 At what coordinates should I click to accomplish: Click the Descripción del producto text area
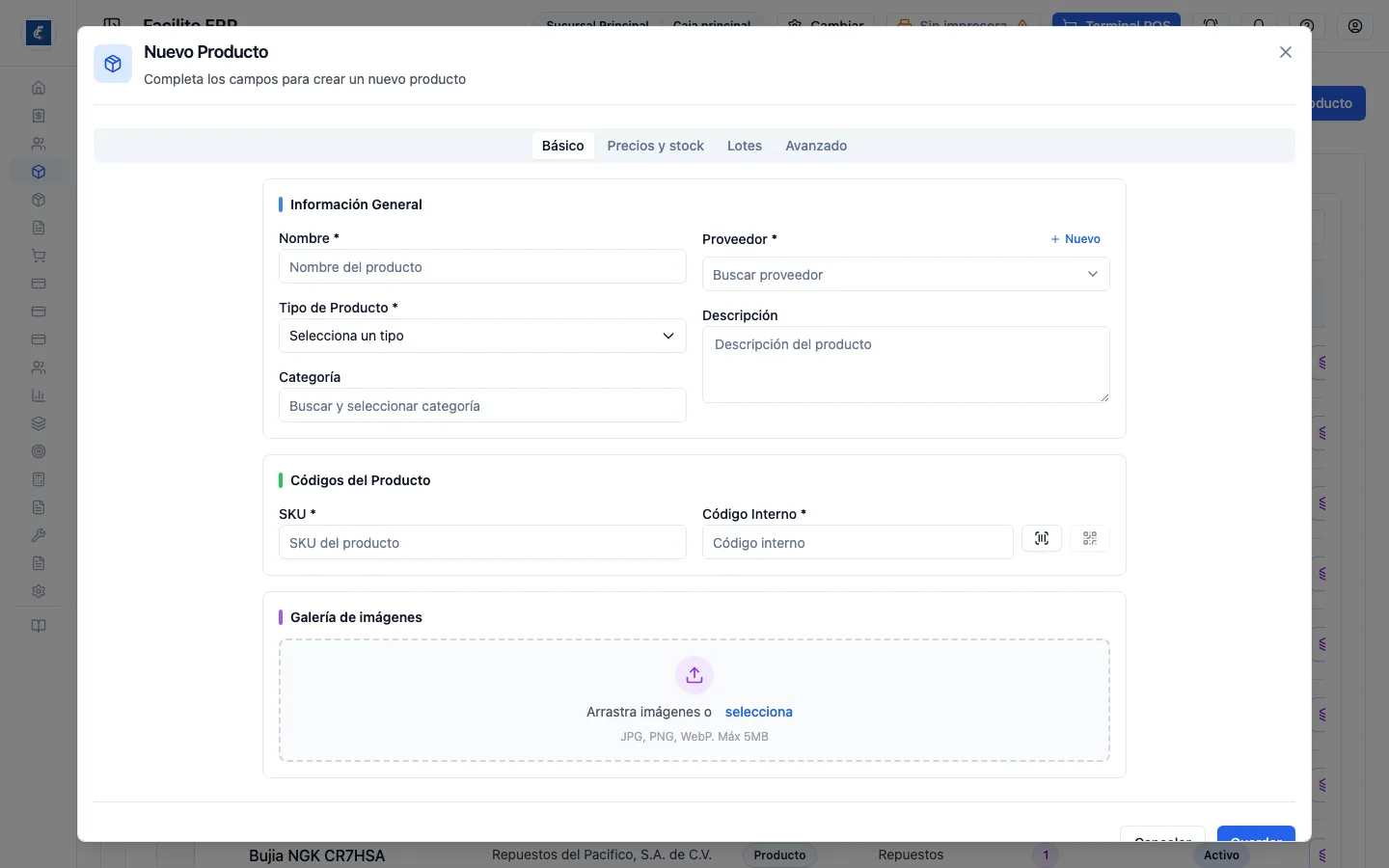point(906,365)
